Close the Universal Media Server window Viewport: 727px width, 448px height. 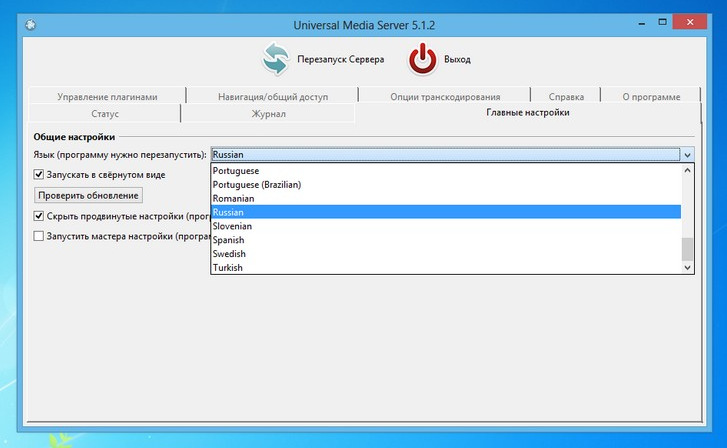coord(690,22)
